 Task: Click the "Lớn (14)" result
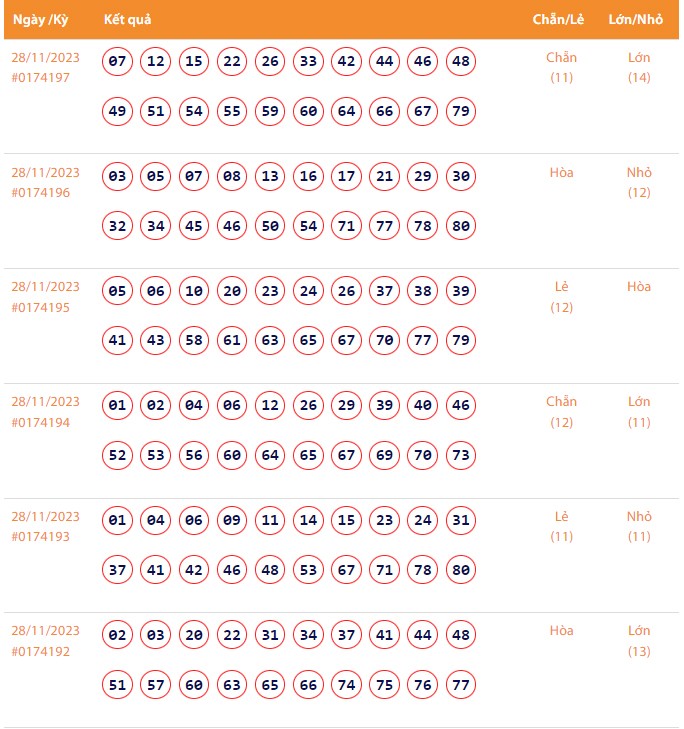(x=639, y=67)
